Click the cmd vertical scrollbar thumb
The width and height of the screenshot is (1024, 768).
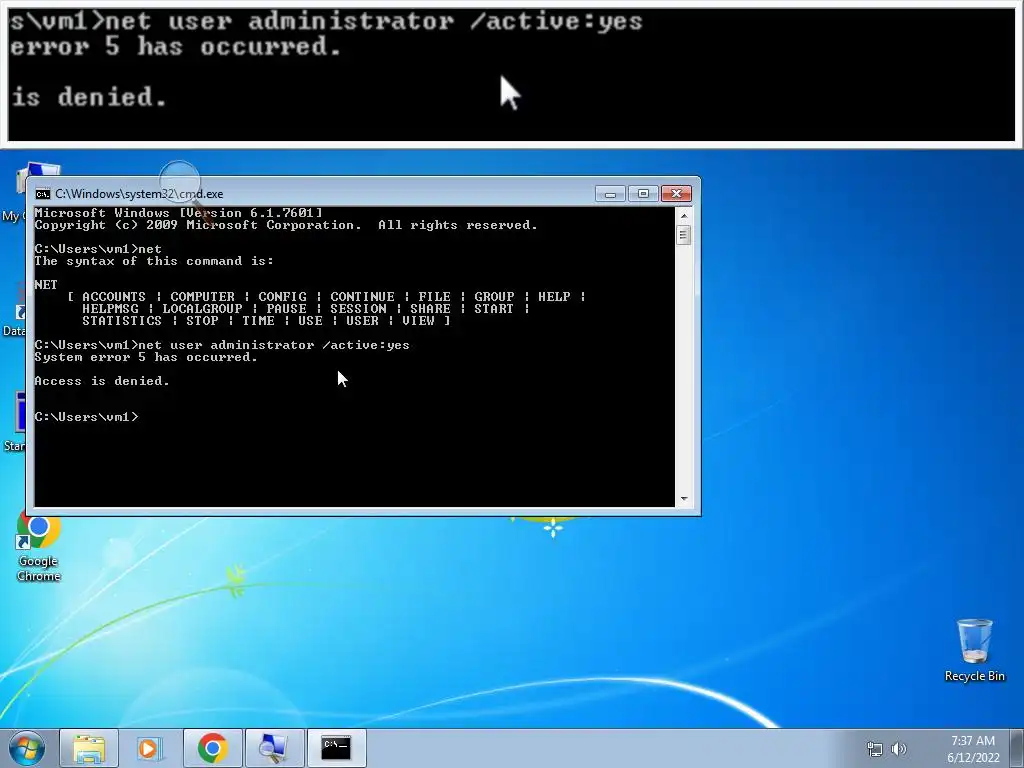(x=684, y=234)
